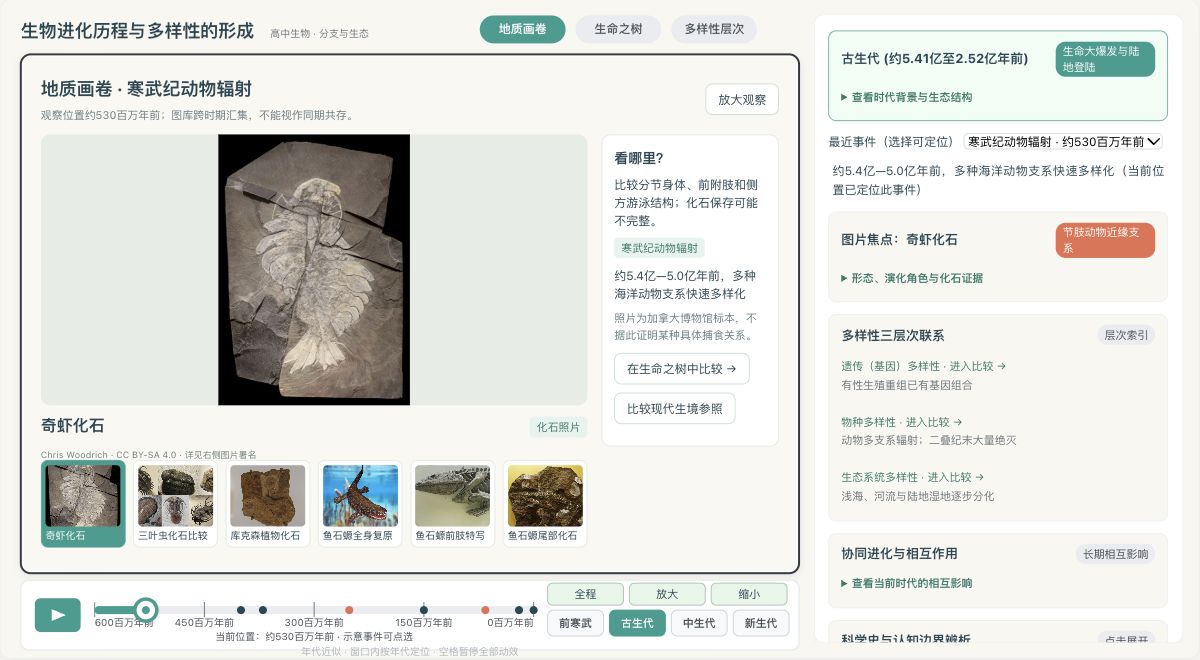1200x660 pixels.
Task: Click the 全程 timeline range button
Action: point(585,594)
